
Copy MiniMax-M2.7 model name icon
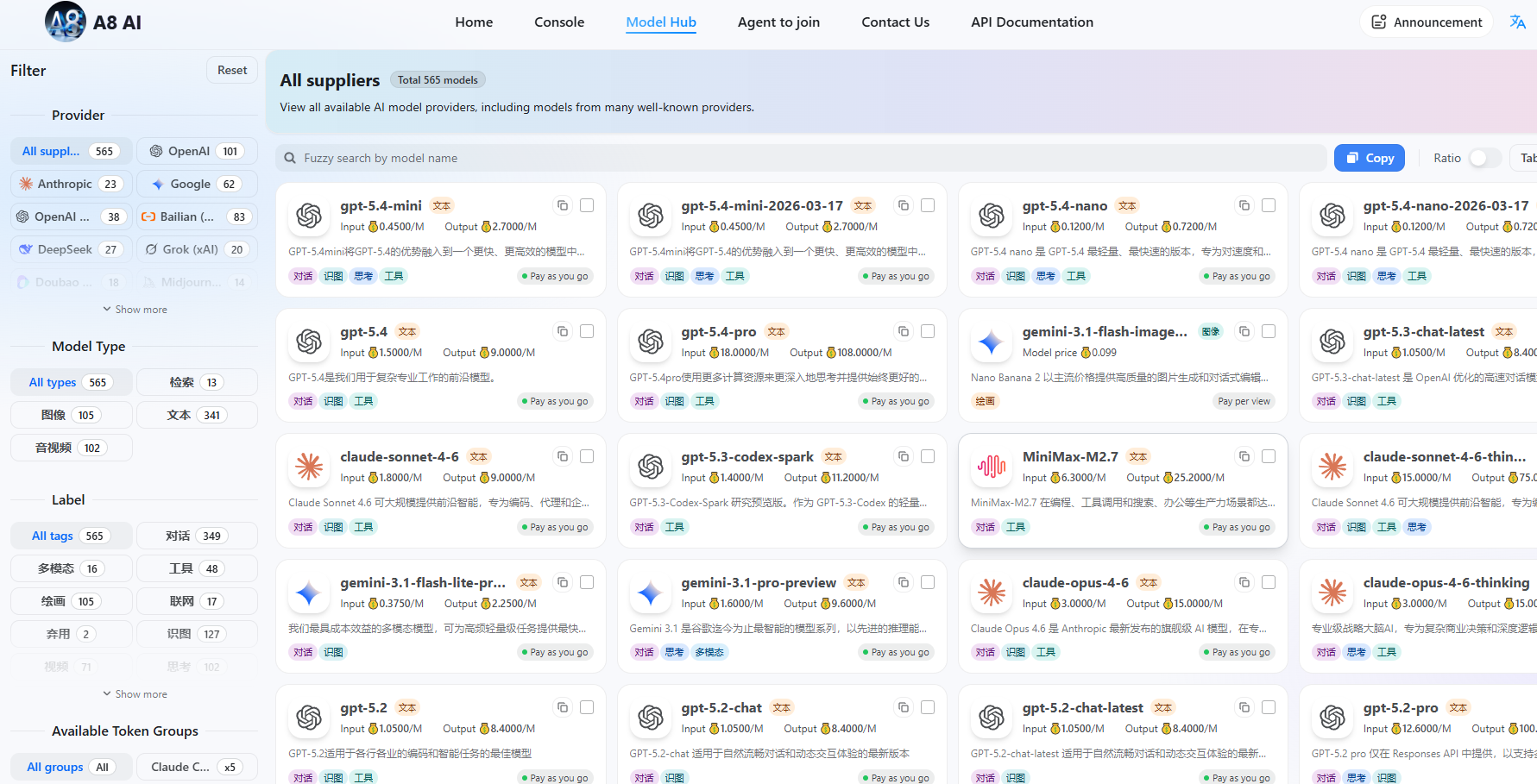pos(1244,456)
